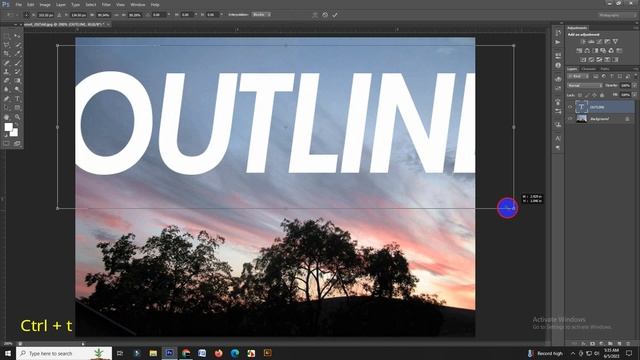Image resolution: width=640 pixels, height=360 pixels.
Task: Select the Horizontal Type tool
Action: pos(18,99)
